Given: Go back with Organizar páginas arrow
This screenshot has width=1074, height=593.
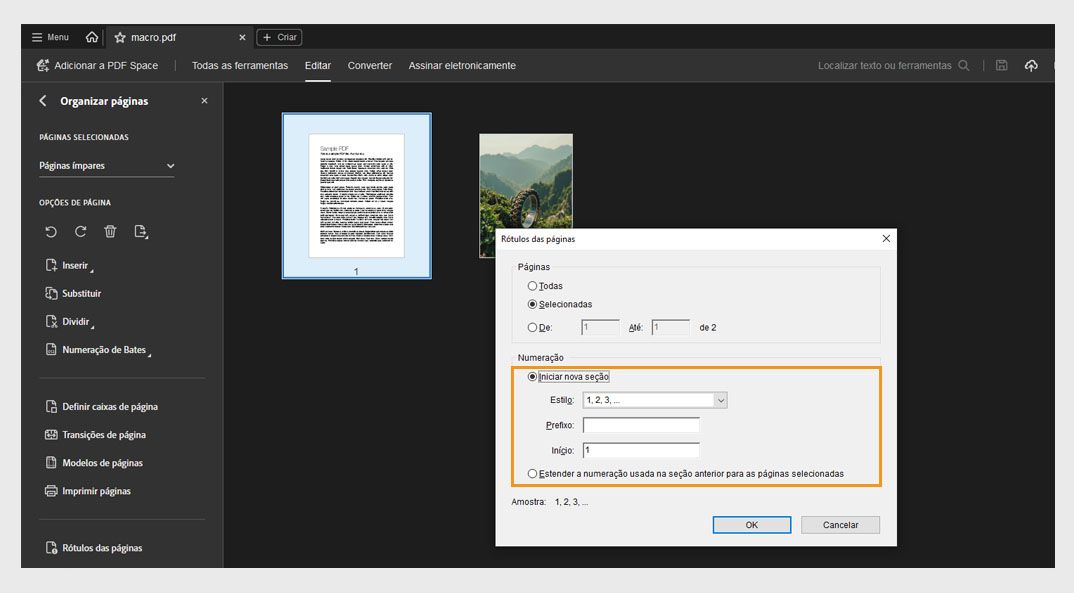Looking at the screenshot, I should tap(43, 101).
